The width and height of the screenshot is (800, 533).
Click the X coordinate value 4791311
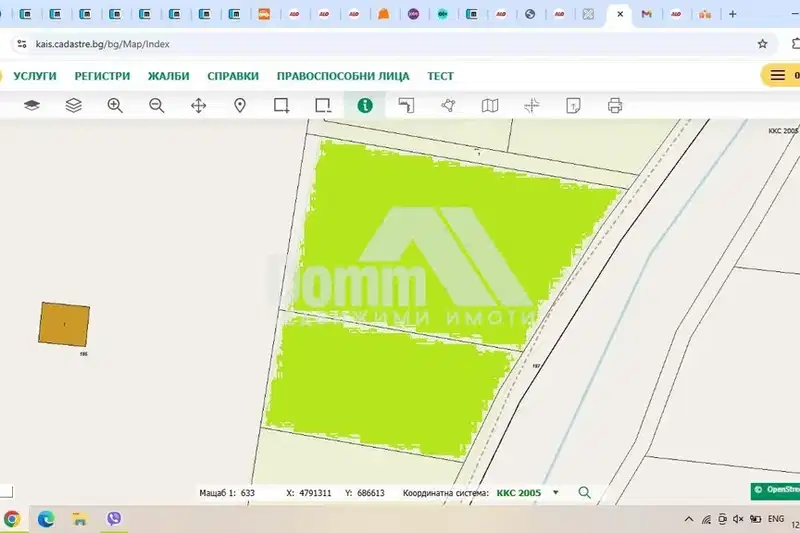coord(315,493)
